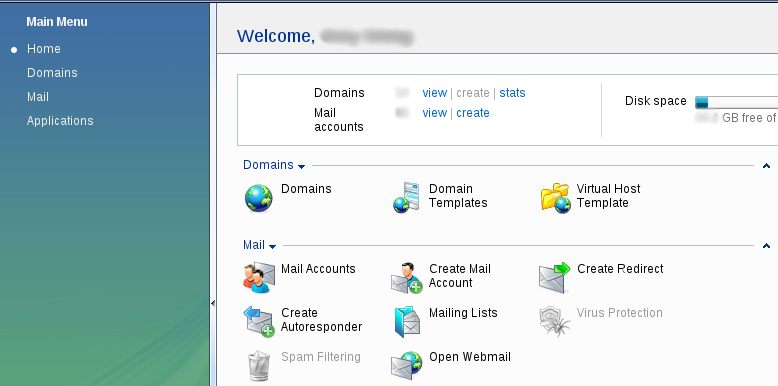Viewport: 778px width, 386px height.
Task: Click the Domains label link
Action: click(x=306, y=189)
